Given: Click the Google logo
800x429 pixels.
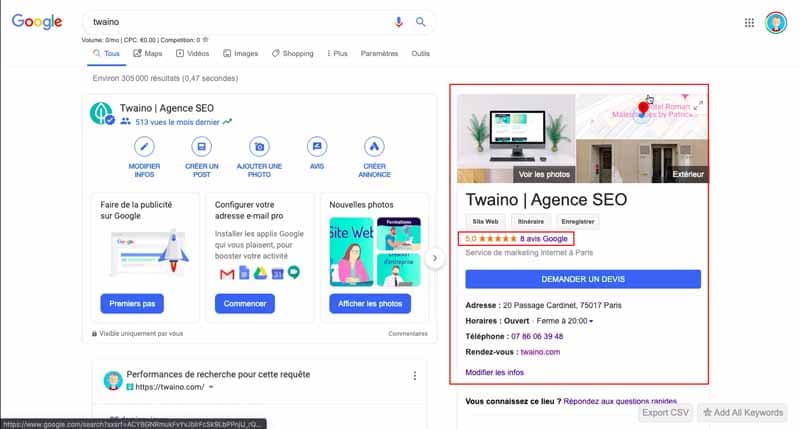Looking at the screenshot, I should 37,21.
